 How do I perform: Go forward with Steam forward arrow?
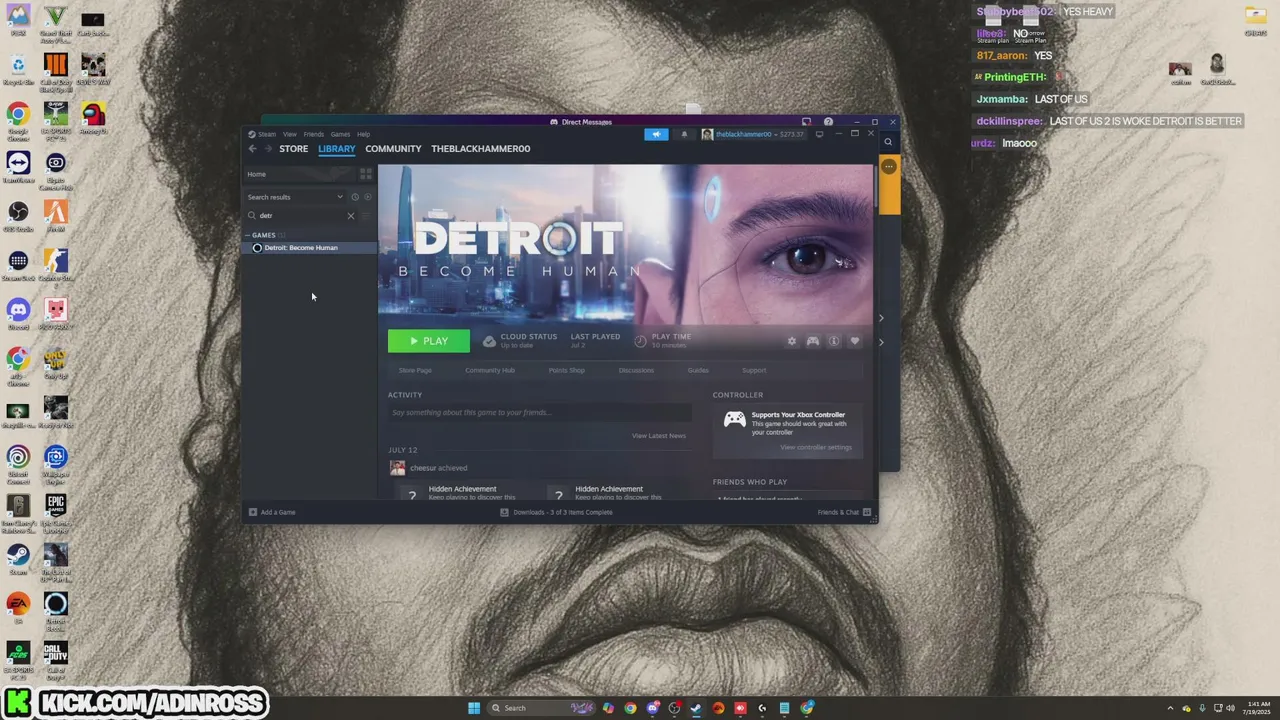(x=267, y=149)
